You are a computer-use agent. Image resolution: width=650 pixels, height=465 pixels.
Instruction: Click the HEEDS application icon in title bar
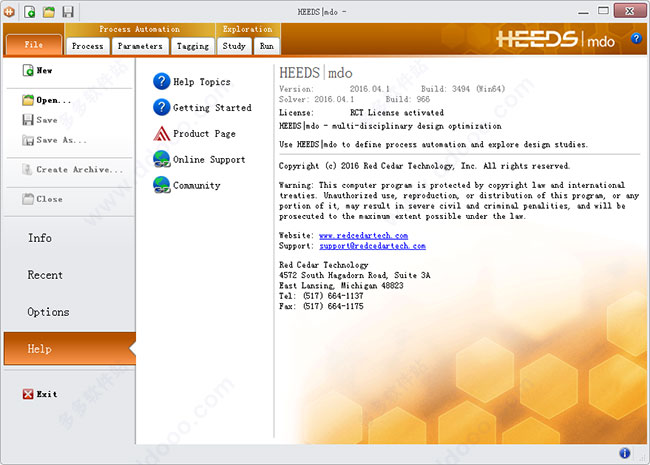tap(9, 12)
